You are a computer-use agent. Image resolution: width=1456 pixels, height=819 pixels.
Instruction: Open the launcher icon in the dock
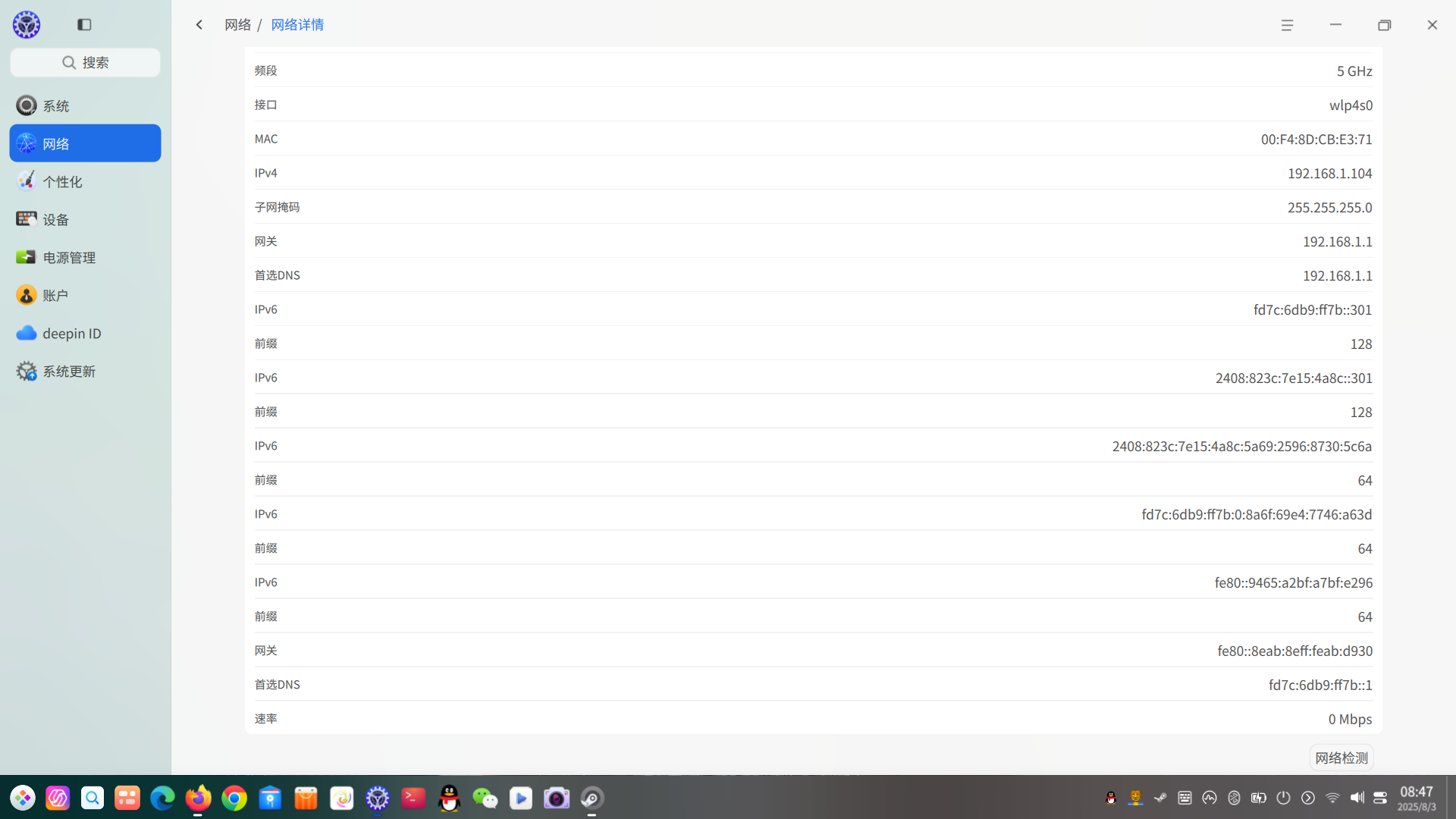23,798
